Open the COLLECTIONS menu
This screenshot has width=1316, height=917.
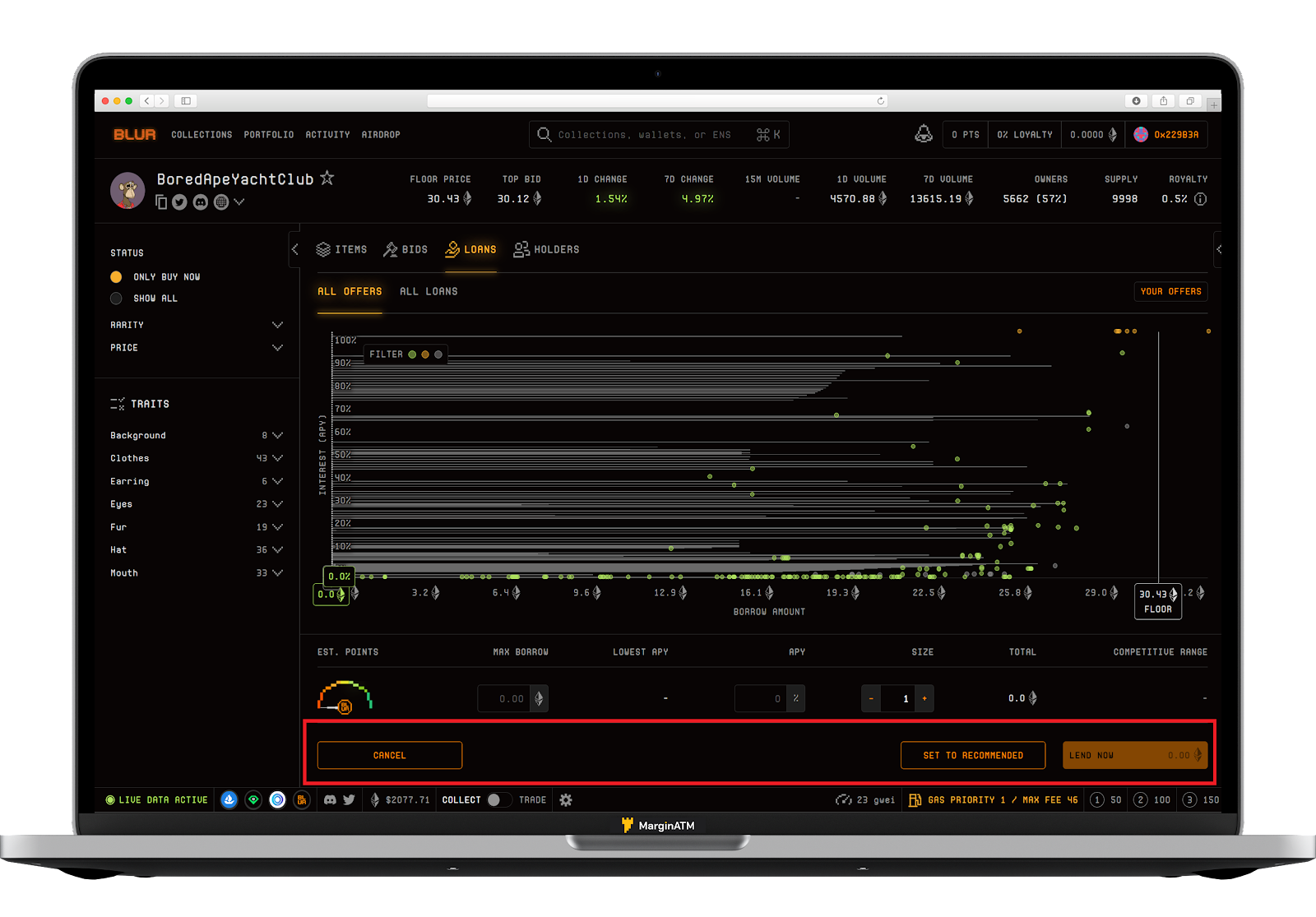(202, 135)
